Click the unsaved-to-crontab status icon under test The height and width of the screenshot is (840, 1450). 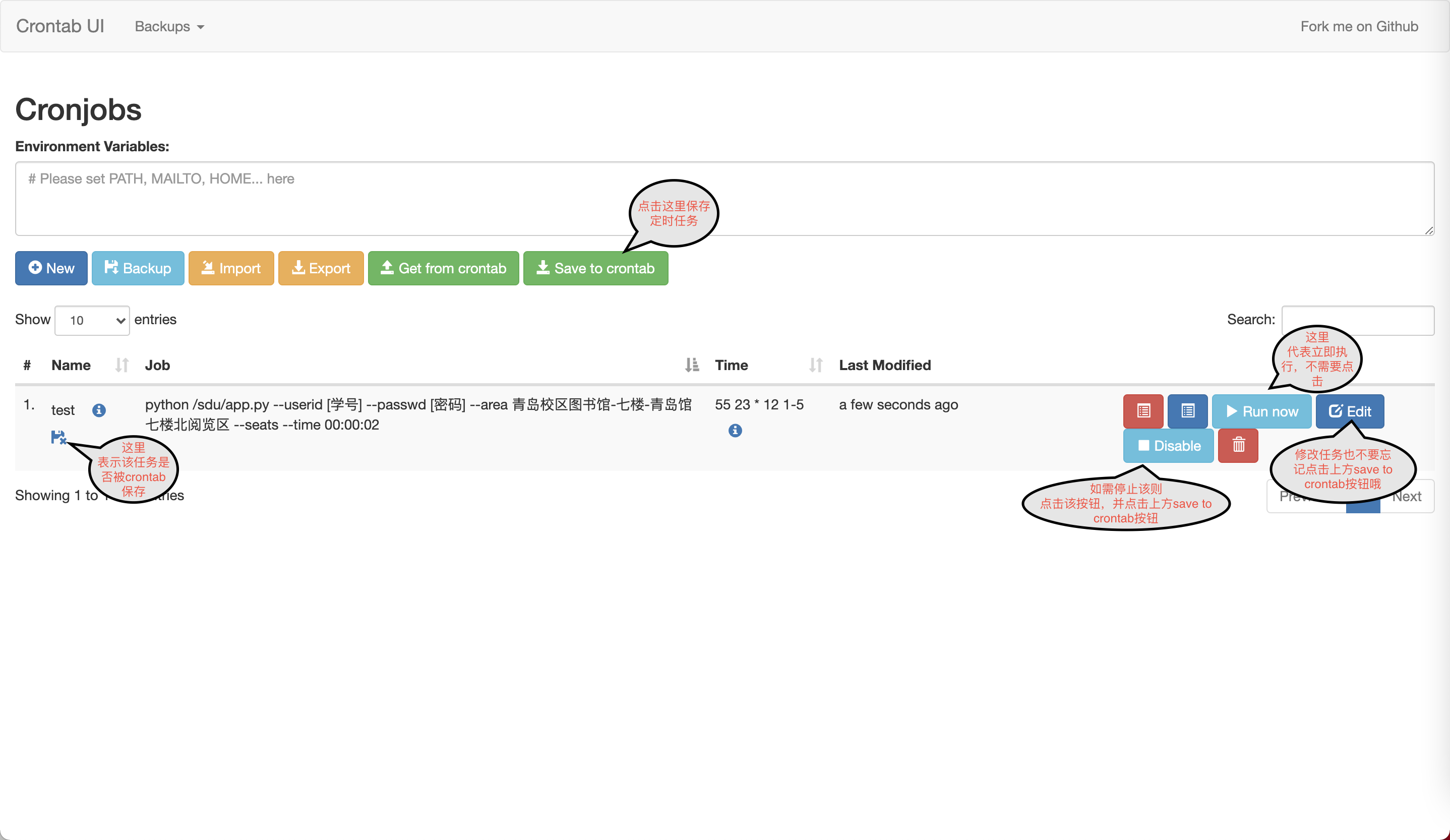(x=57, y=437)
